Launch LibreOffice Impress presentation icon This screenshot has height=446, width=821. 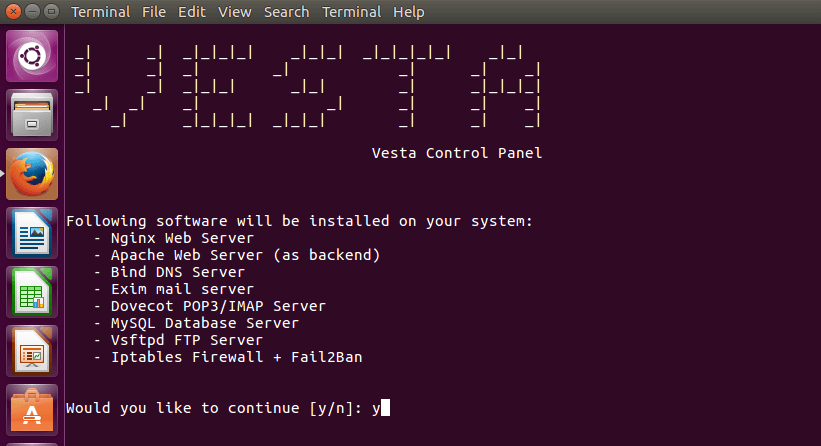(x=32, y=351)
